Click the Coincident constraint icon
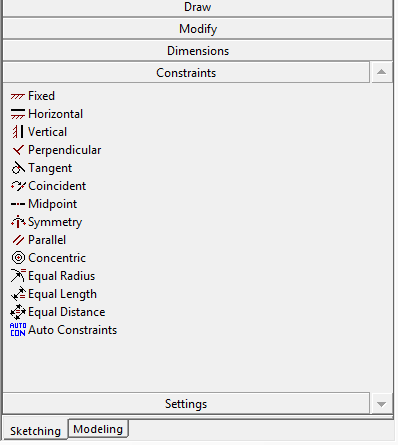This screenshot has width=398, height=445. tap(18, 186)
